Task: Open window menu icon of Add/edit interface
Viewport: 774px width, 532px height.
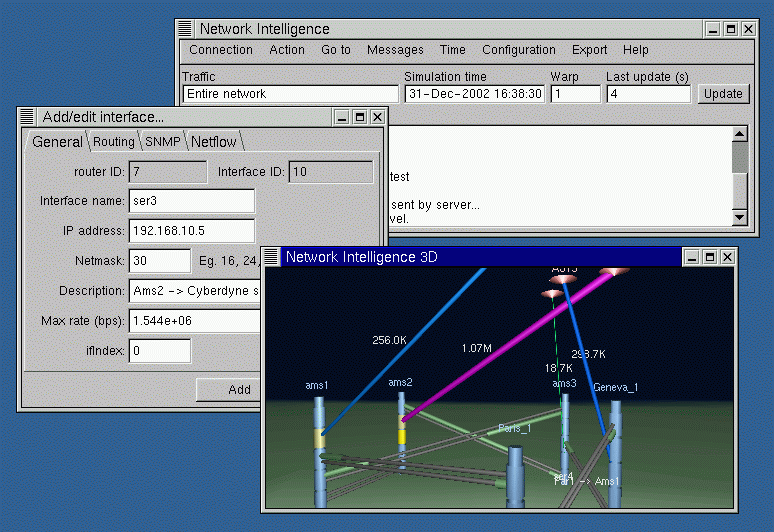Action: tap(27, 117)
